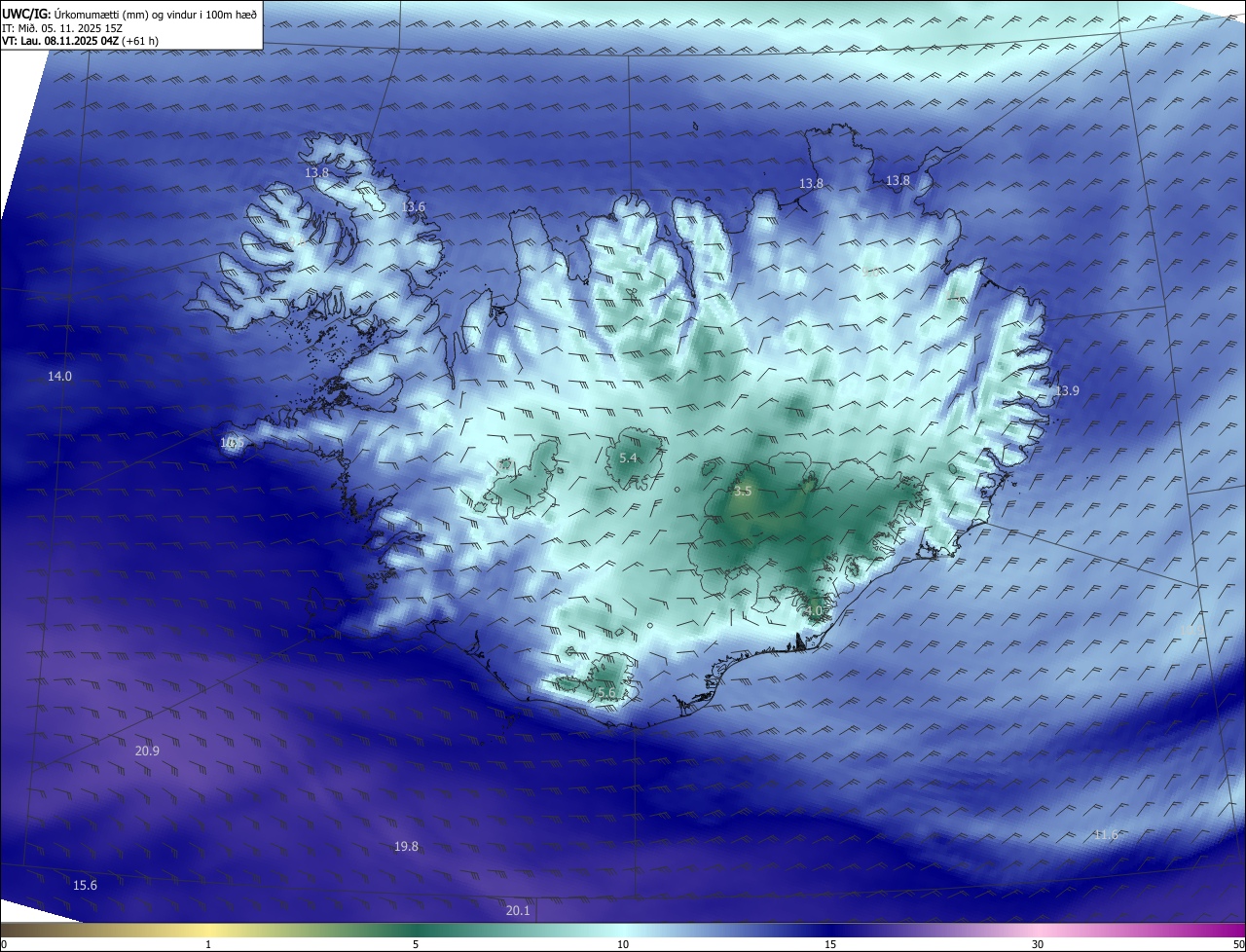
Task: Click the 5.4 value on Hofsjökull glacier
Action: 628,458
